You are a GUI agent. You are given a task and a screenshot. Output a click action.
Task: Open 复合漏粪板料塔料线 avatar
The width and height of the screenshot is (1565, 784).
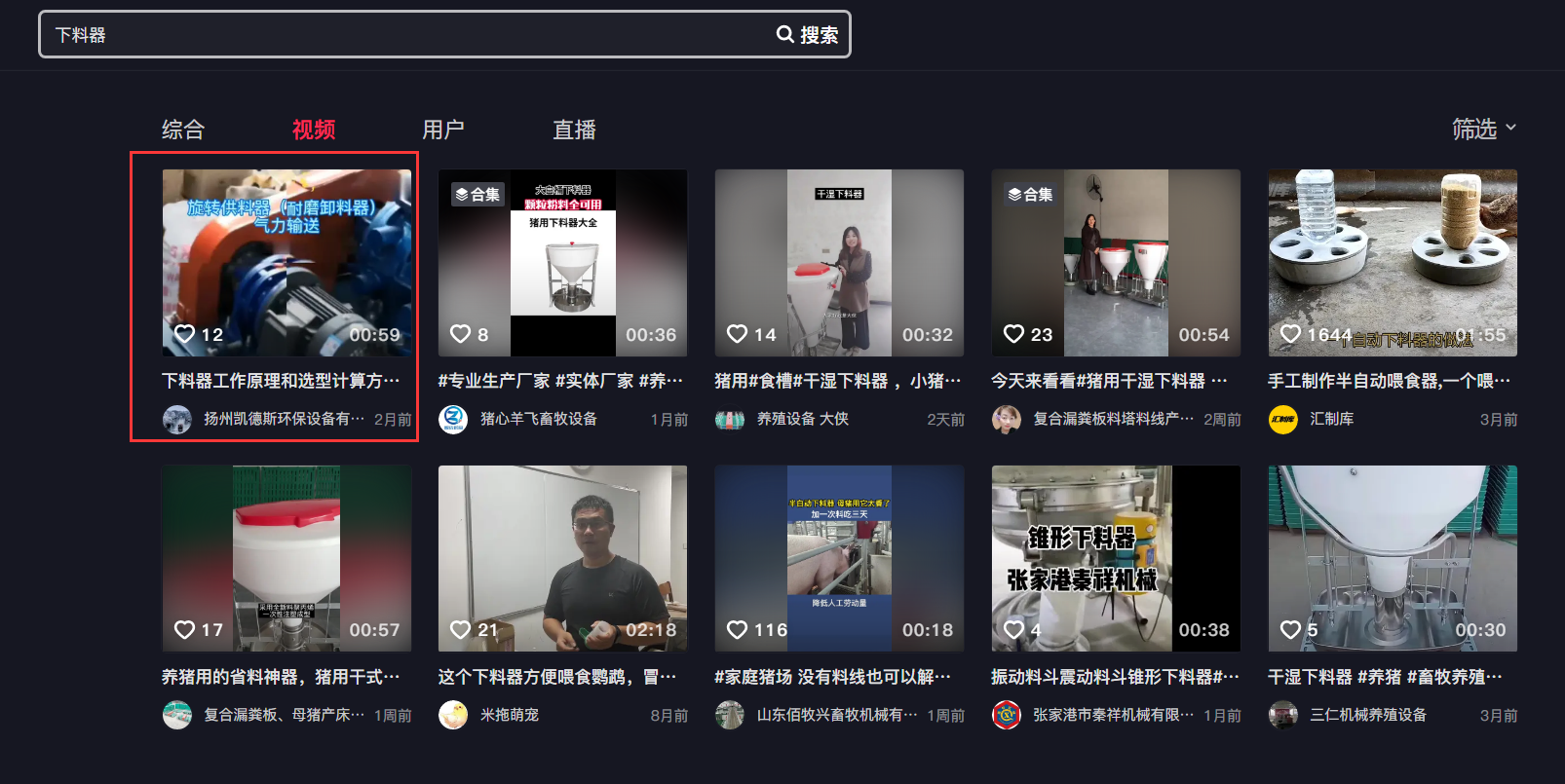(1007, 420)
